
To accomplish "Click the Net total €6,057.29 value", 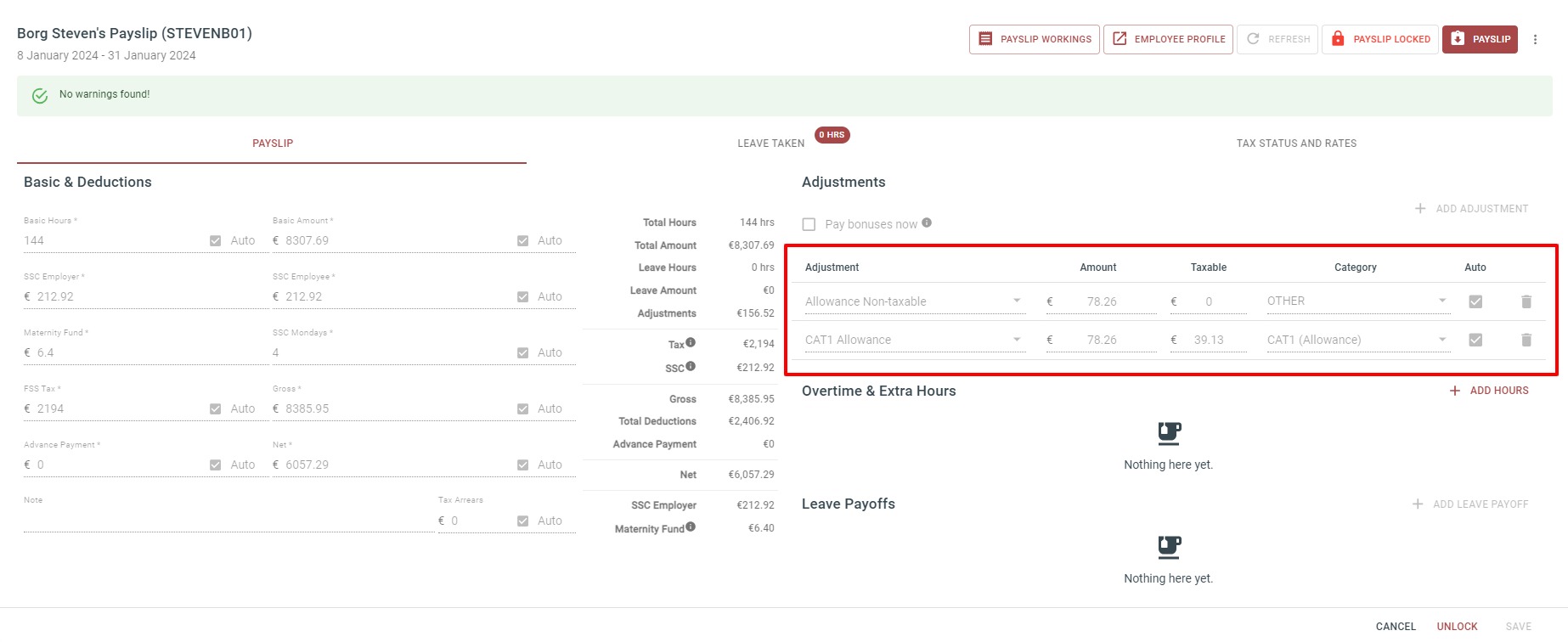I will pyautogui.click(x=751, y=475).
